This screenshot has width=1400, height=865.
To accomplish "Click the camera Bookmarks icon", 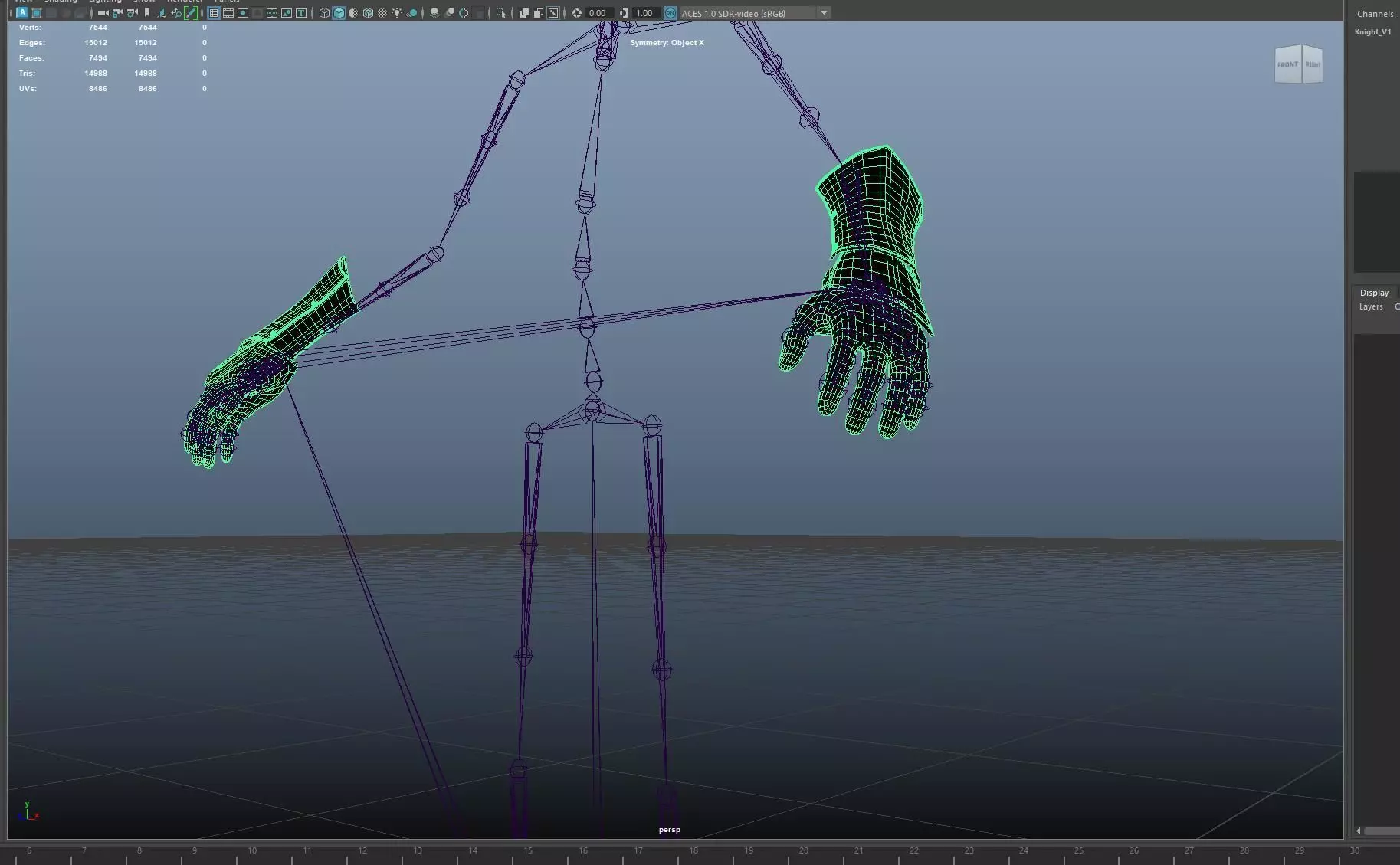I will pyautogui.click(x=147, y=13).
